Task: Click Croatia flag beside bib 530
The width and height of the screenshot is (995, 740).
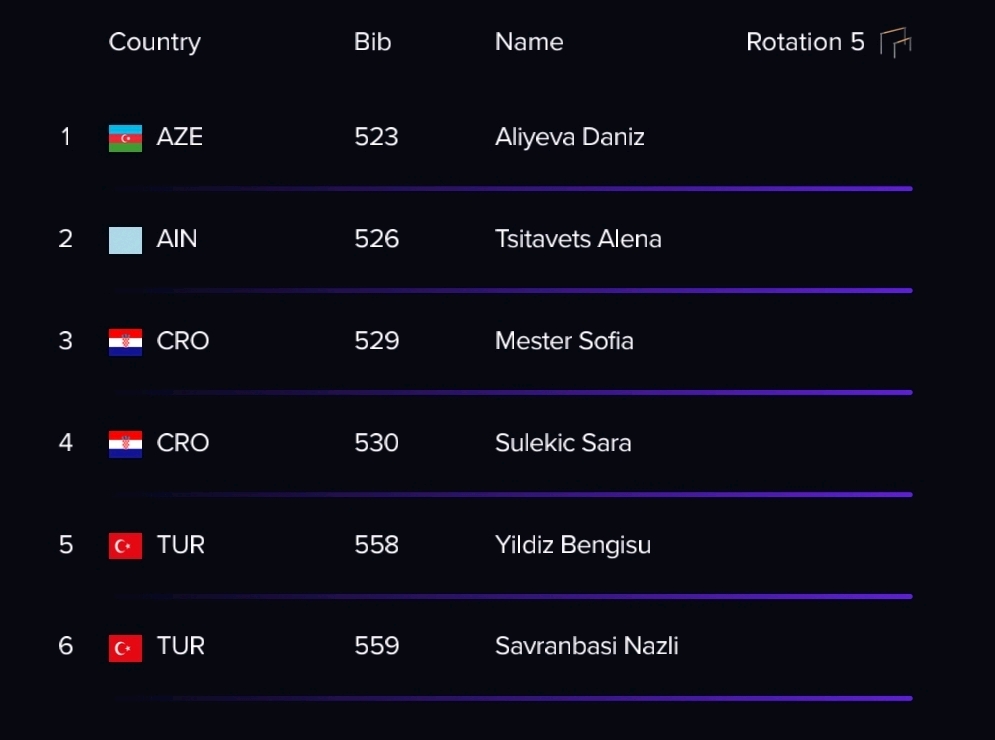Action: pyautogui.click(x=125, y=444)
